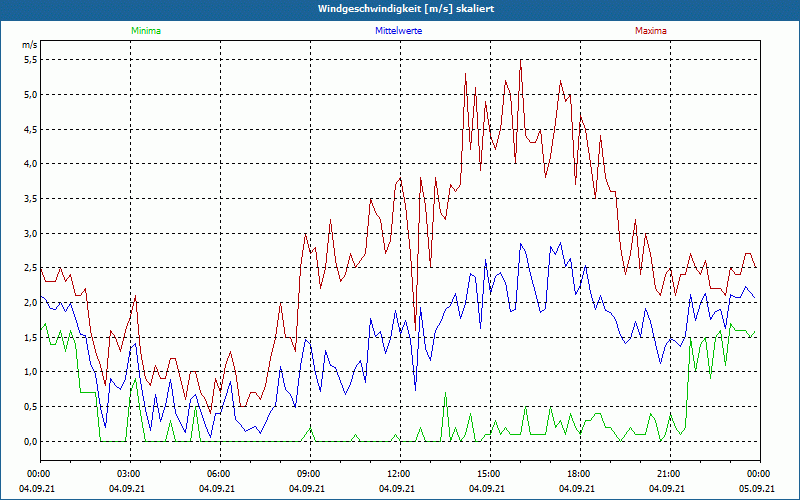Click the "0,5" y-axis value
The width and height of the screenshot is (800, 500).
pos(31,407)
